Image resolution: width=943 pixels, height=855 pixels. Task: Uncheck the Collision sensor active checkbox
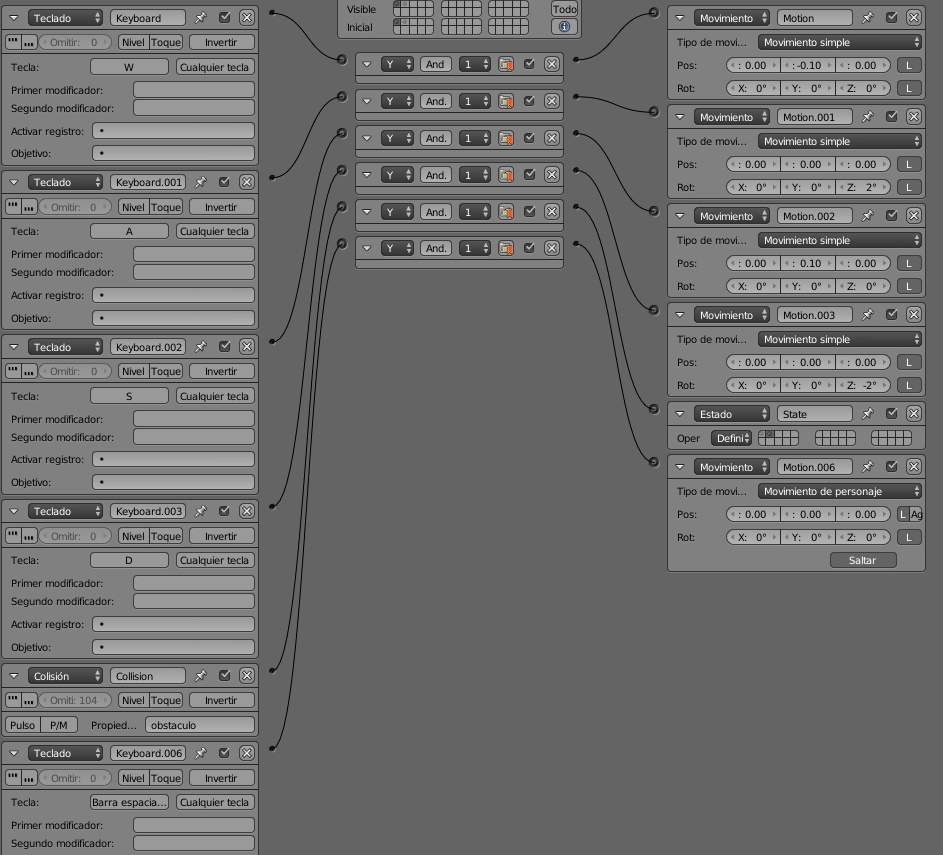pyautogui.click(x=224, y=676)
